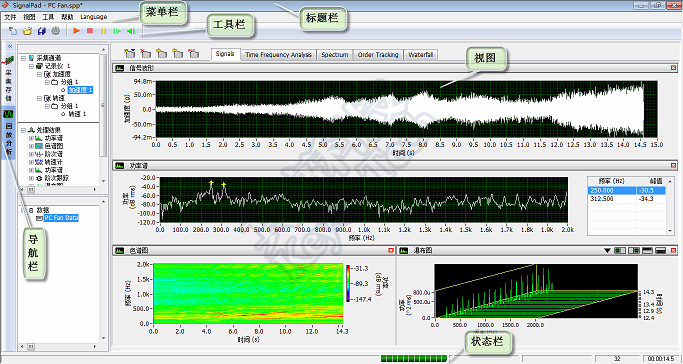Select the 312.500 Hz peak table row
The height and width of the screenshot is (364, 683).
[627, 199]
